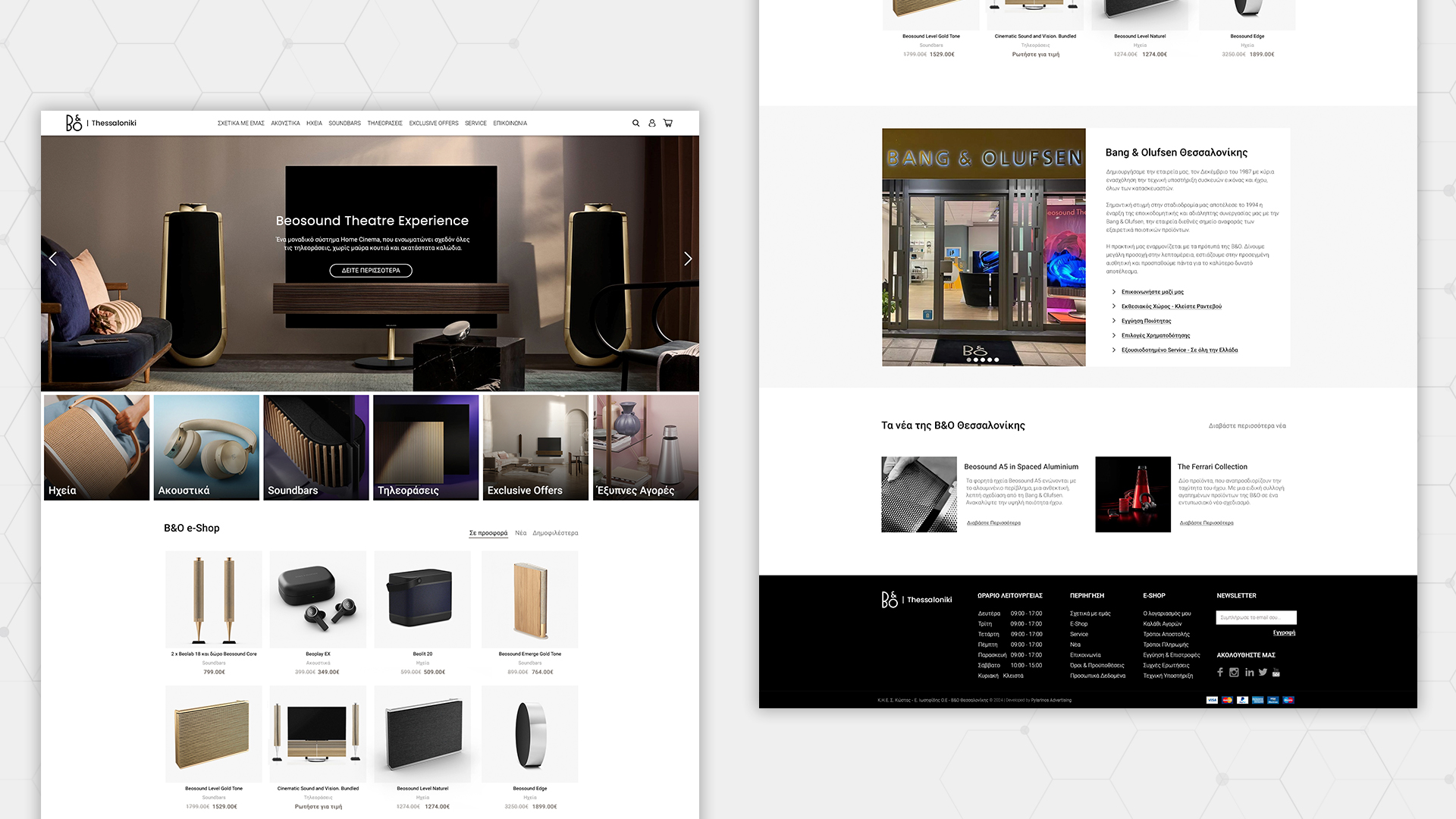This screenshot has width=1456, height=819.
Task: Select the Νέα e-Shop tab
Action: coord(521,533)
